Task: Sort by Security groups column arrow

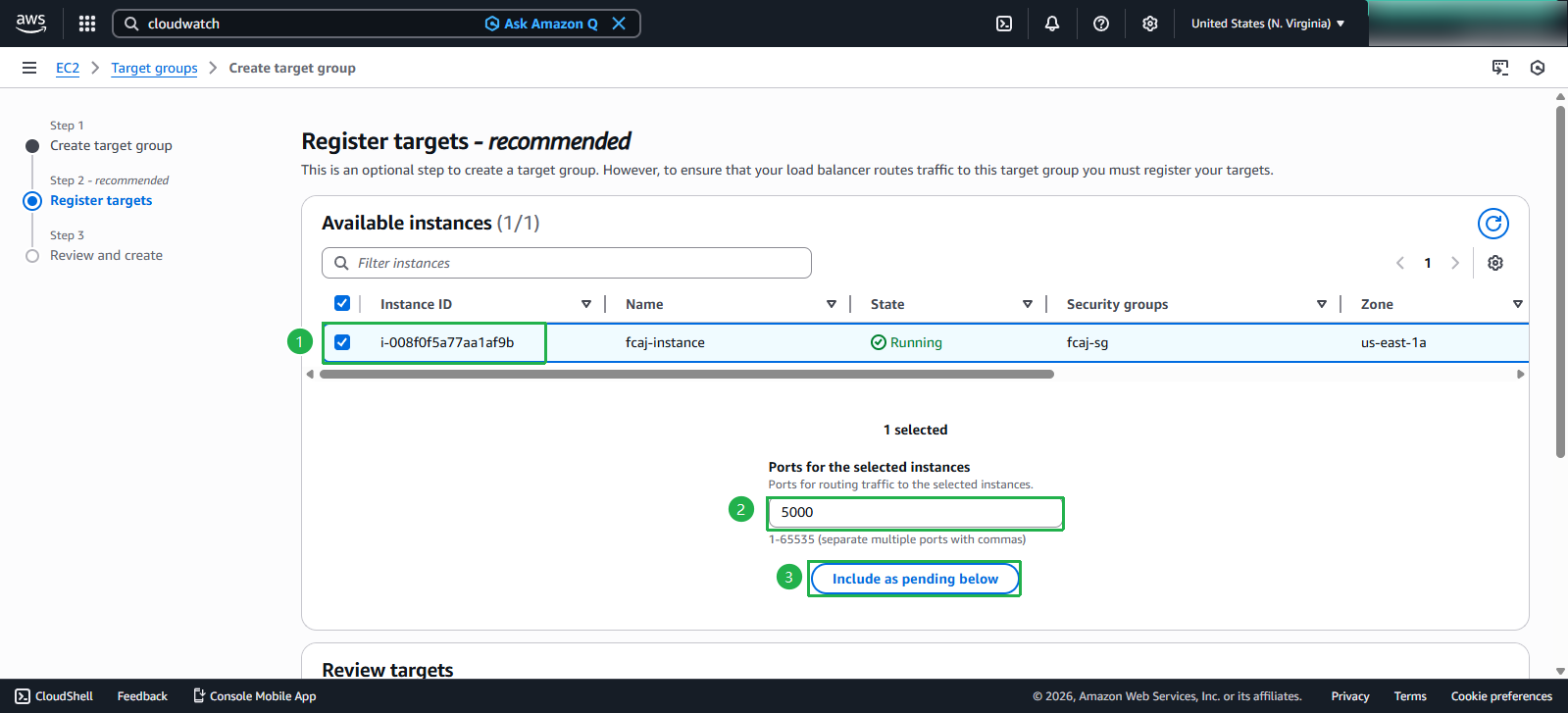Action: coord(1322,304)
